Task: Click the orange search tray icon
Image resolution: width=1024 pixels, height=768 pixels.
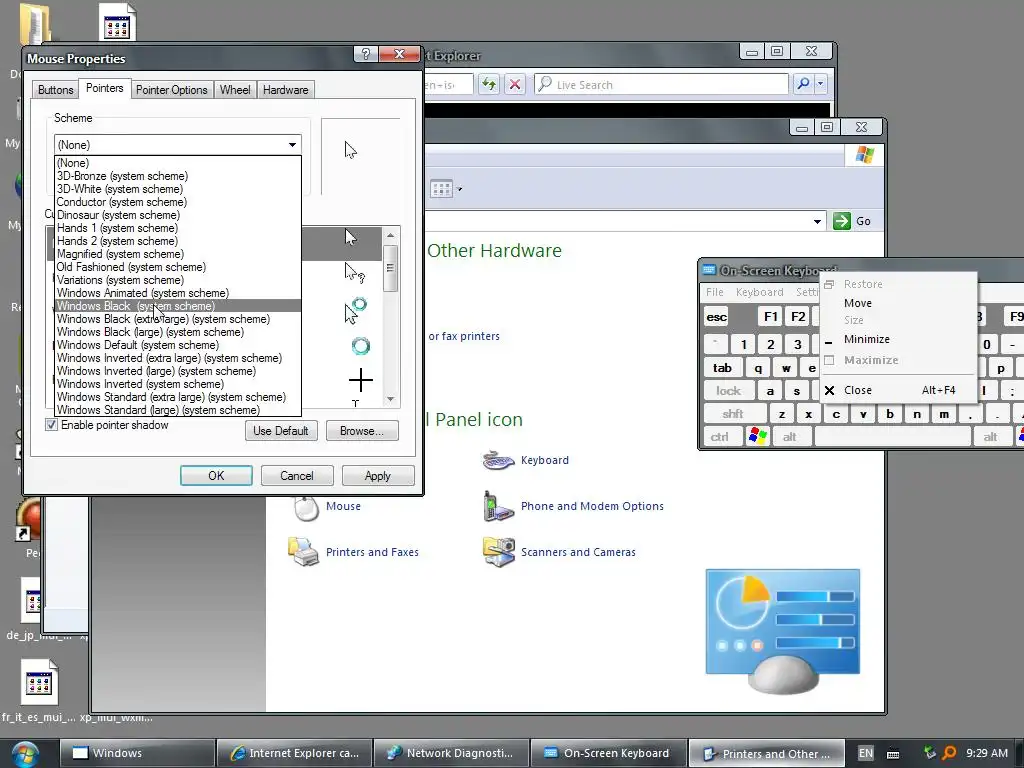Action: tap(949, 753)
